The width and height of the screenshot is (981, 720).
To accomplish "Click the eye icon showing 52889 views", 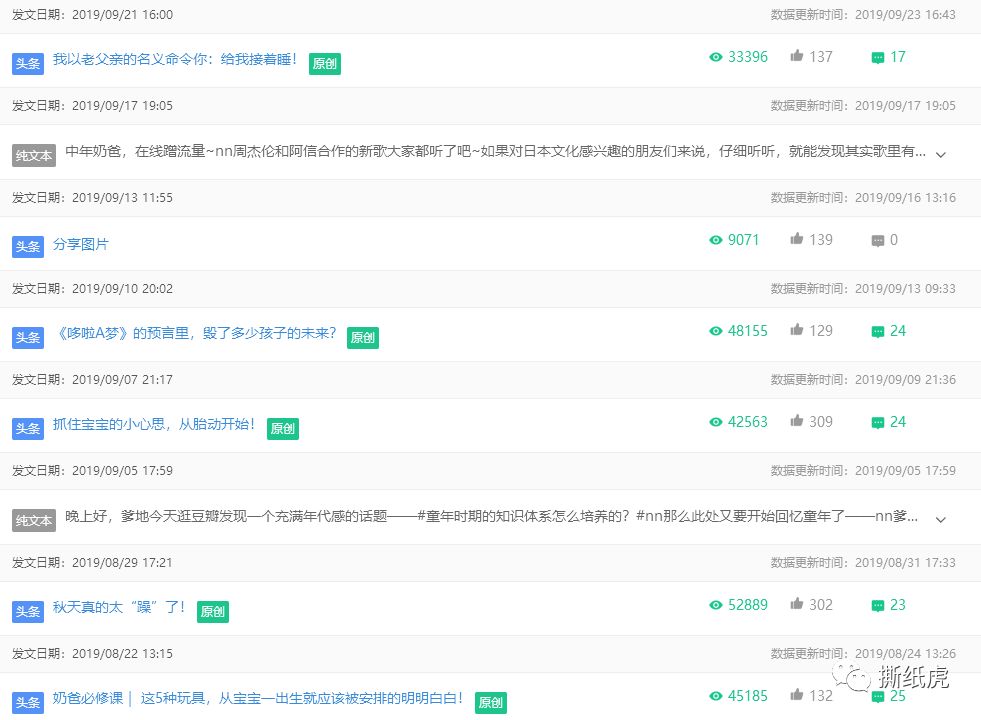I will coord(715,605).
